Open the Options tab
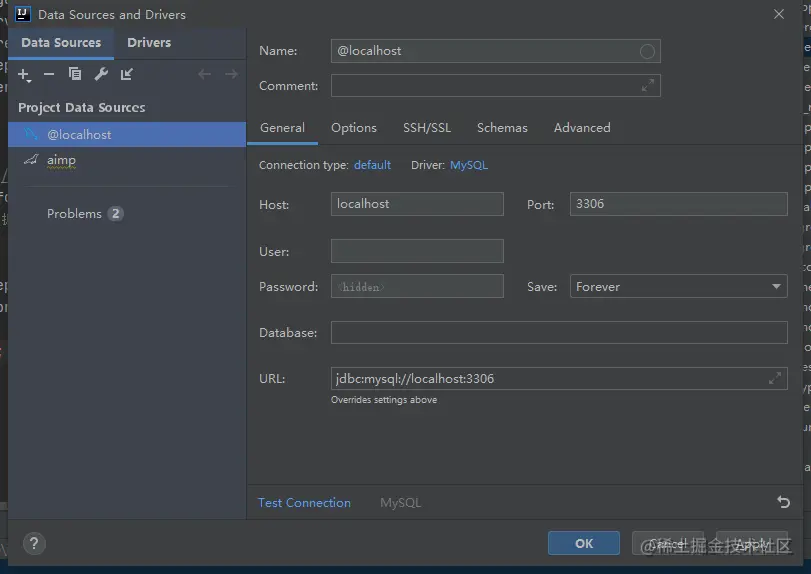Viewport: 811px width, 574px height. click(x=354, y=128)
